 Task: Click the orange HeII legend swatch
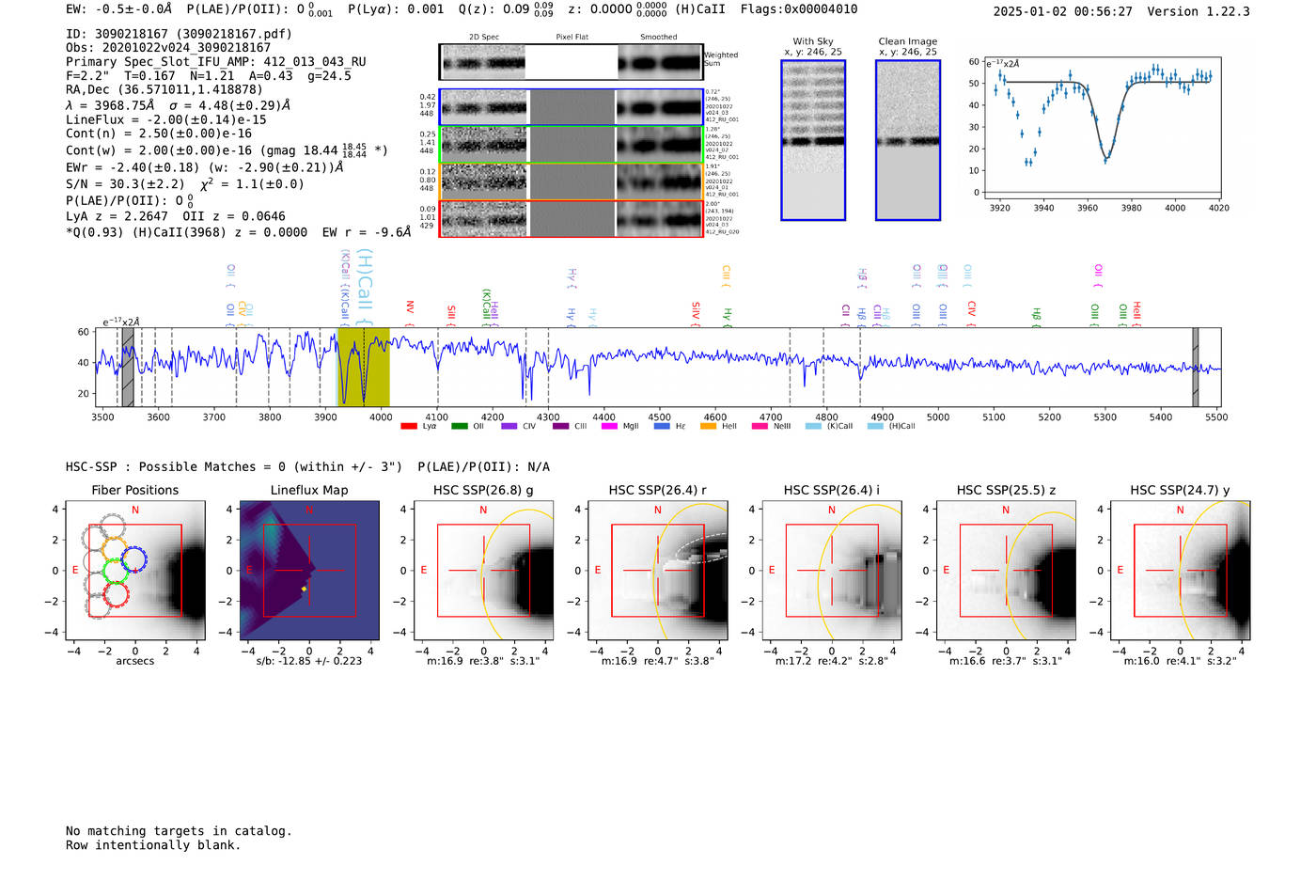coord(708,426)
